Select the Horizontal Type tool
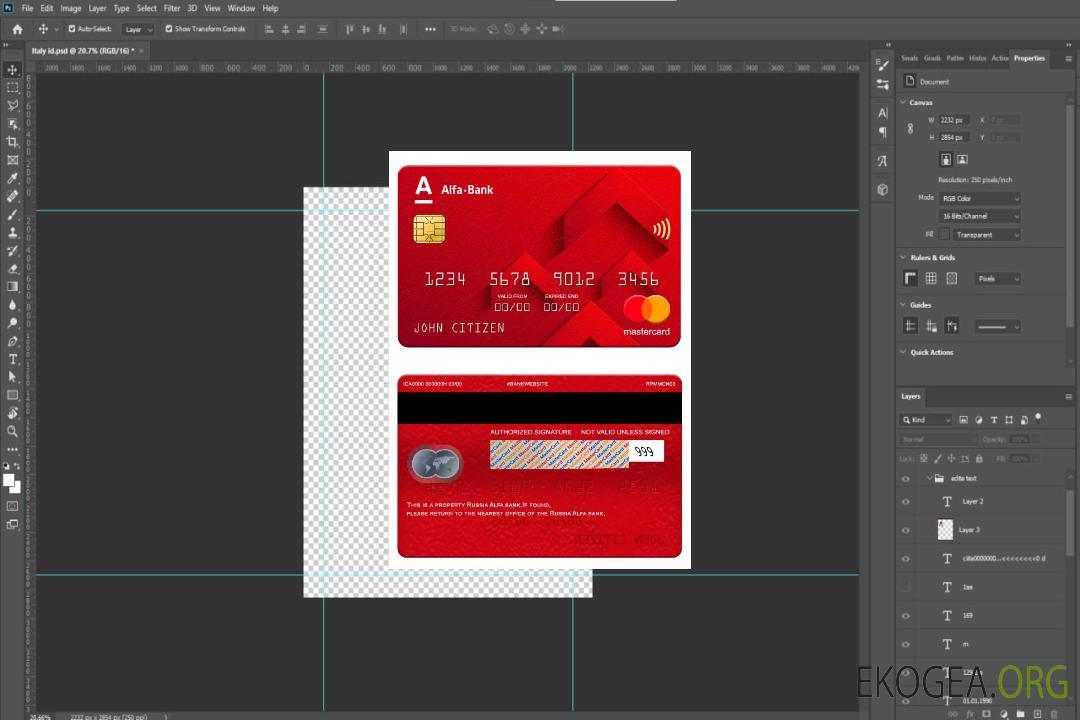Viewport: 1080px width, 720px height. tap(12, 359)
